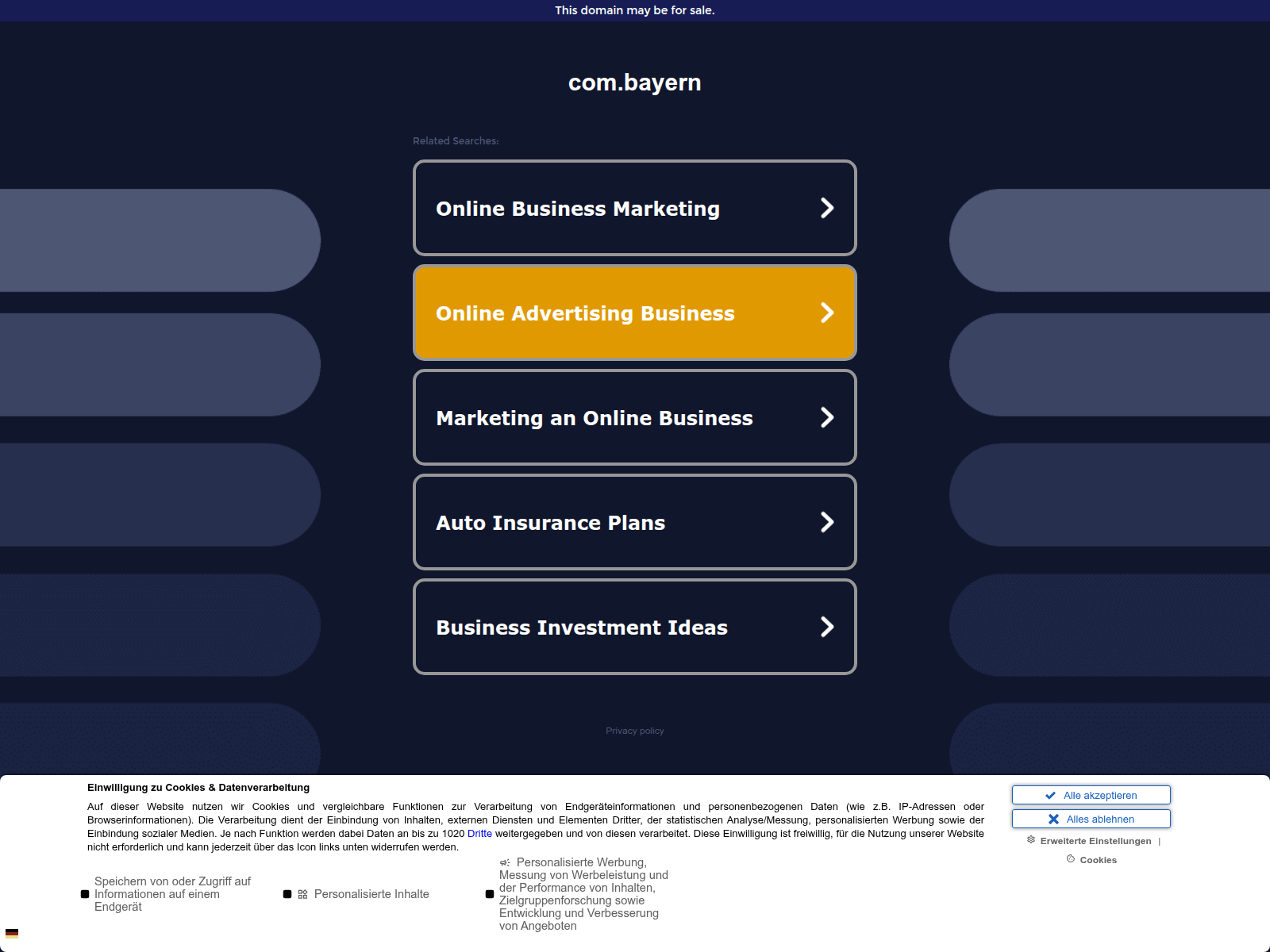Image resolution: width=1270 pixels, height=952 pixels.
Task: Click the cookie icon next to Cookies
Action: (1071, 858)
